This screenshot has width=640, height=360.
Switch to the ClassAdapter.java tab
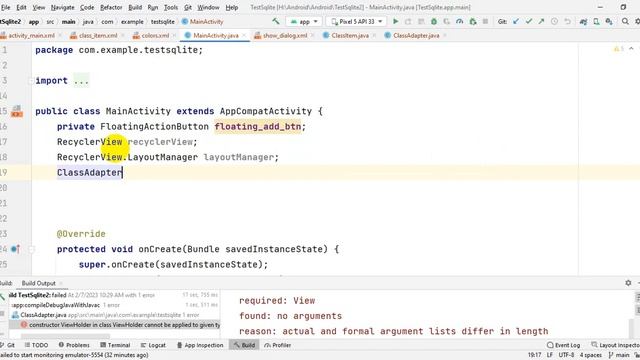pyautogui.click(x=416, y=36)
